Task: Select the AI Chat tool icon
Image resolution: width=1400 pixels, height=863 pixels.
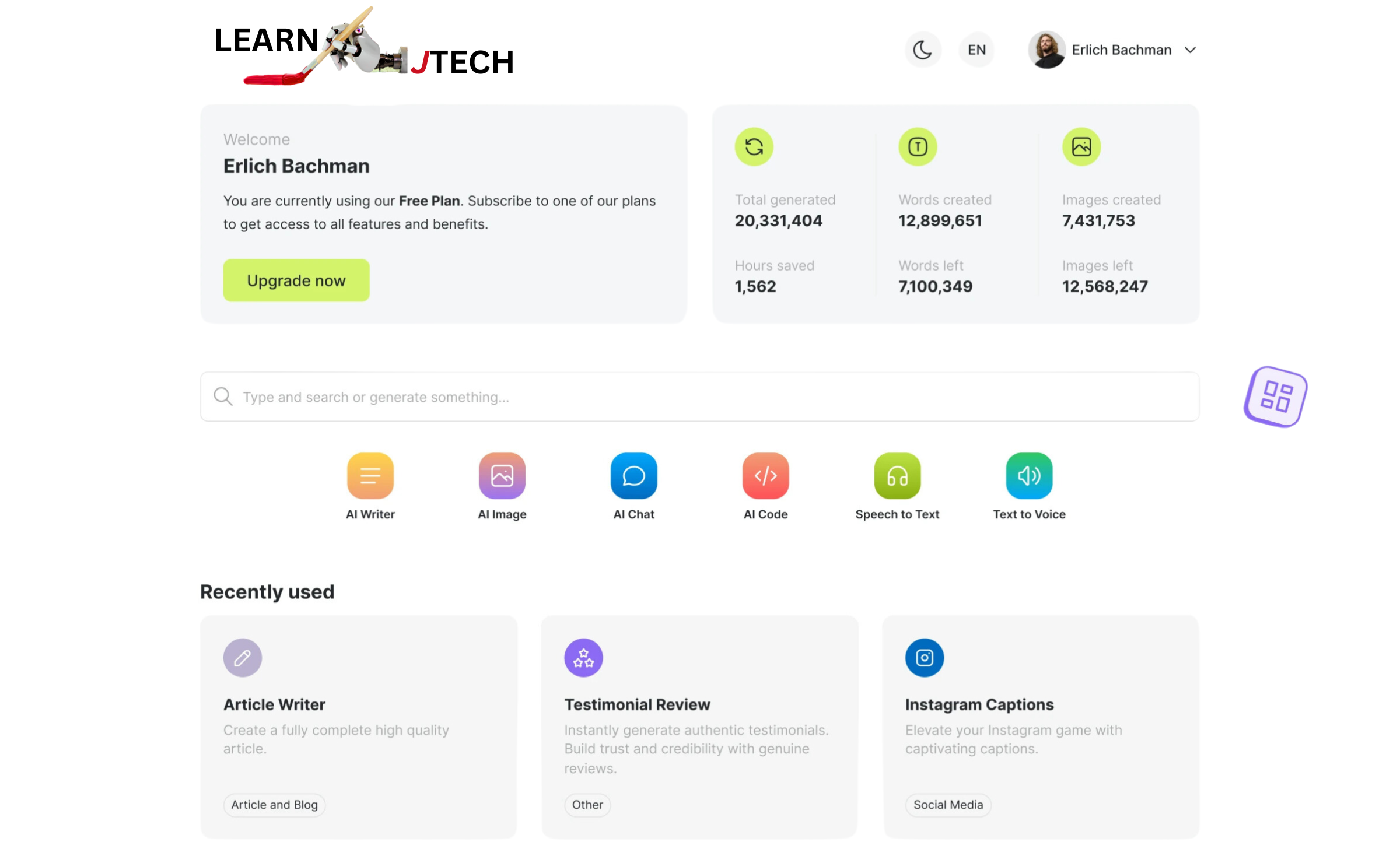Action: 633,475
